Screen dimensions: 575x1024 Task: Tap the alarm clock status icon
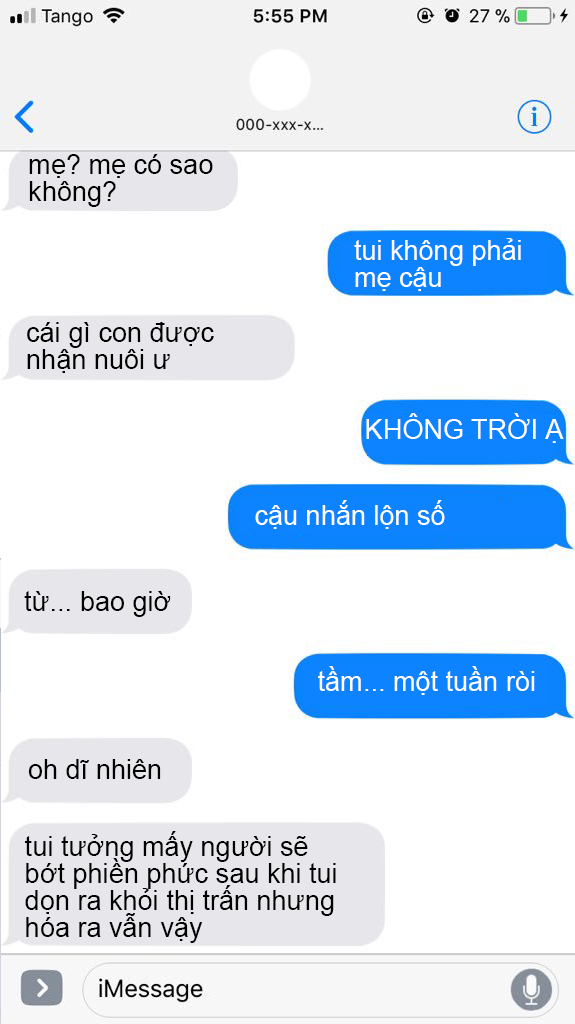[452, 16]
